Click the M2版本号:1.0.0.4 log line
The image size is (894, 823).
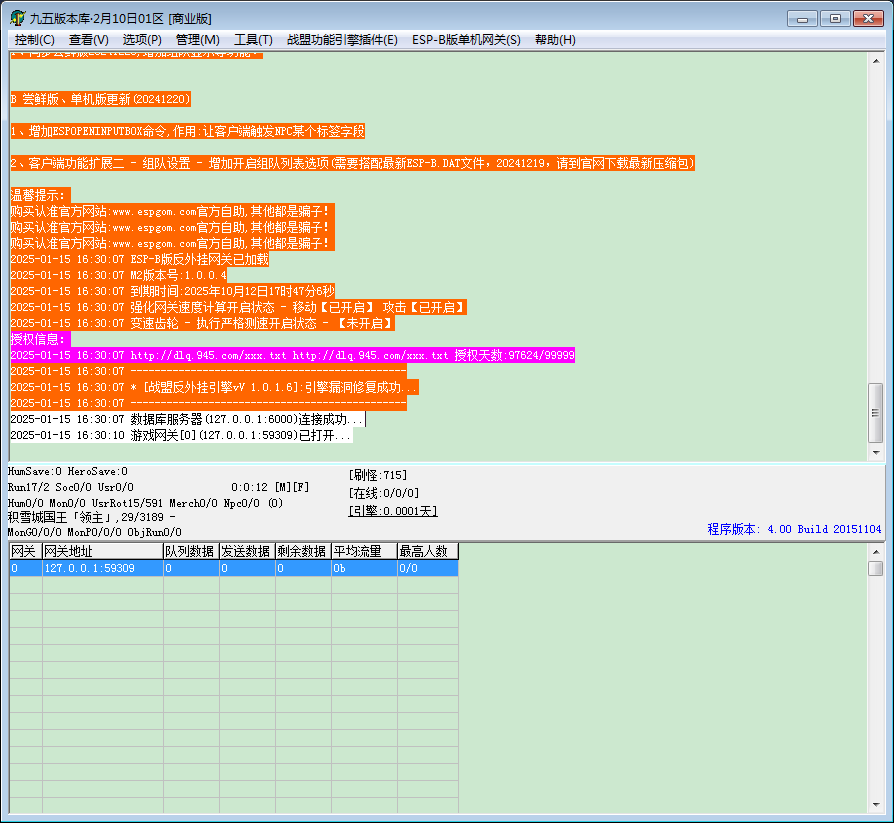coord(119,275)
